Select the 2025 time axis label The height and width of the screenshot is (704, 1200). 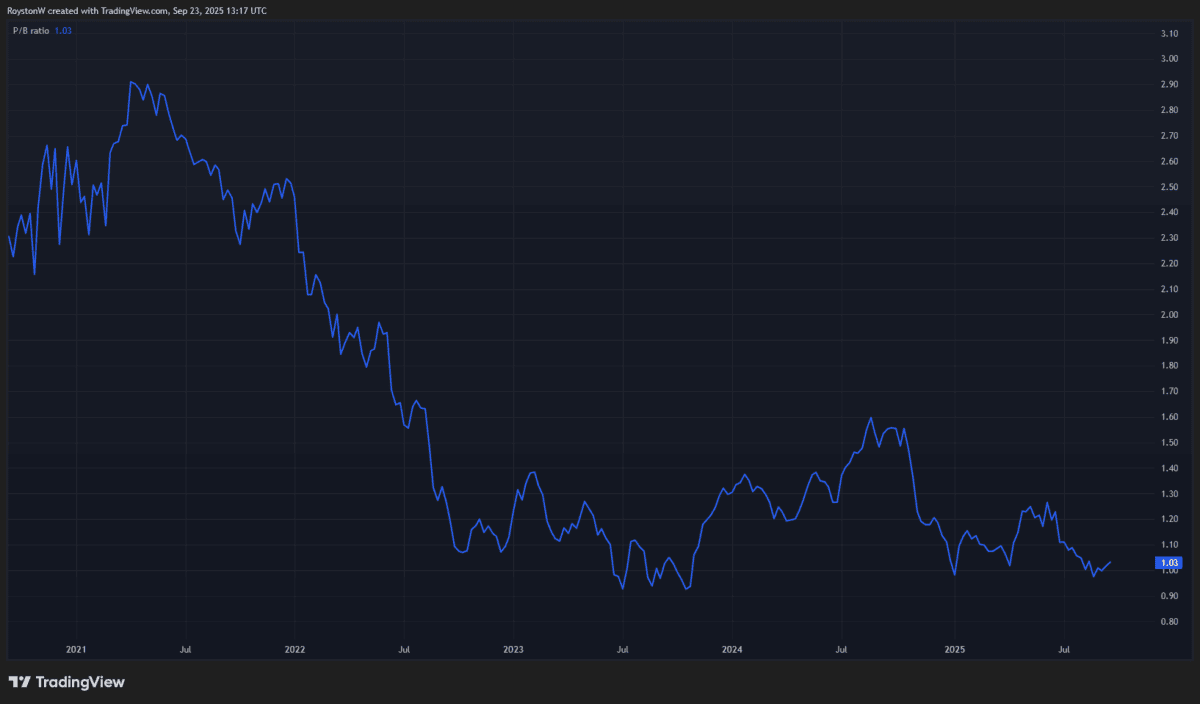[954, 649]
